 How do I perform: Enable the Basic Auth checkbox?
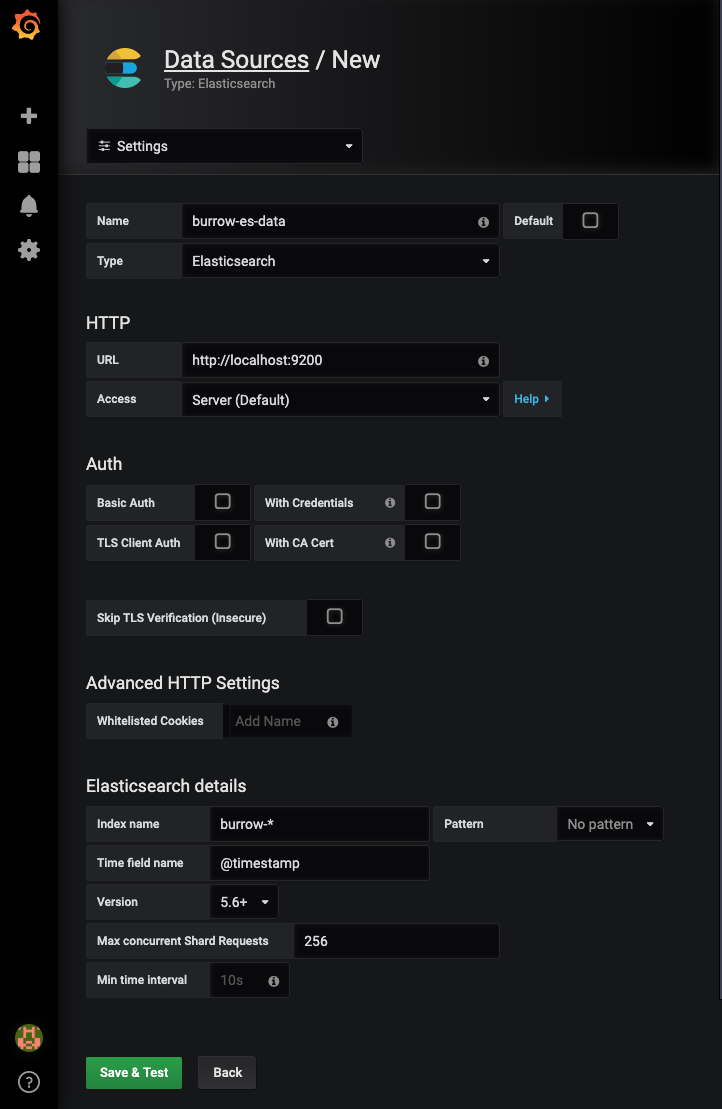[x=223, y=501]
